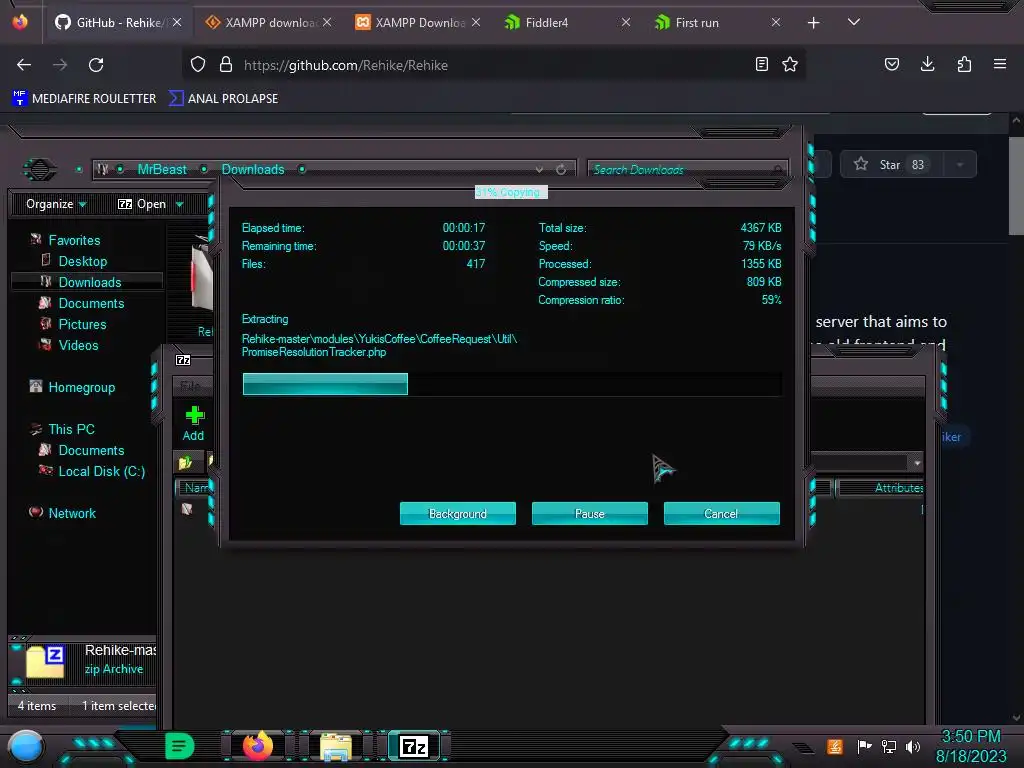
Task: Star the Rehike repository
Action: 889,165
